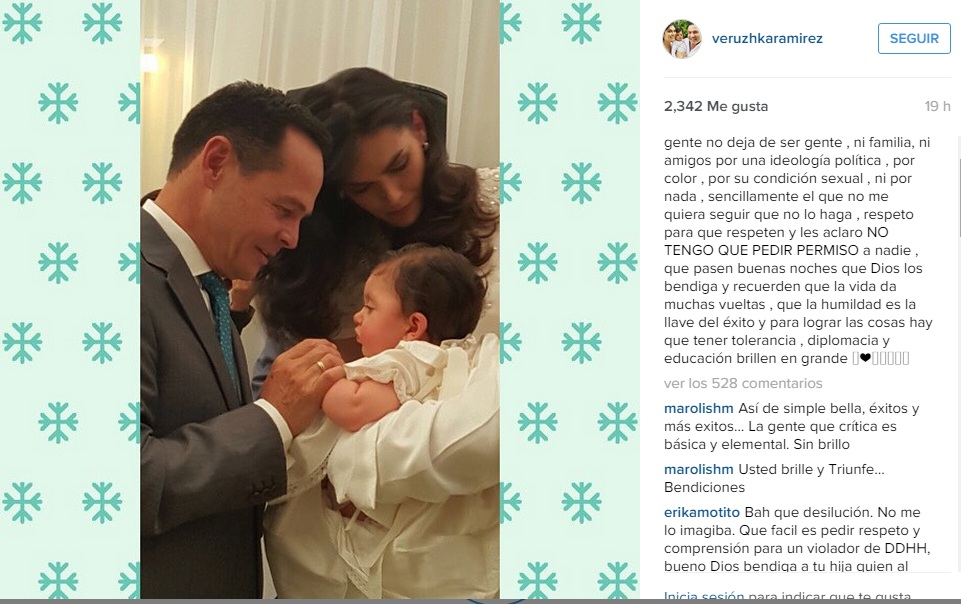Click the veruzhkaramirez username link

[767, 39]
